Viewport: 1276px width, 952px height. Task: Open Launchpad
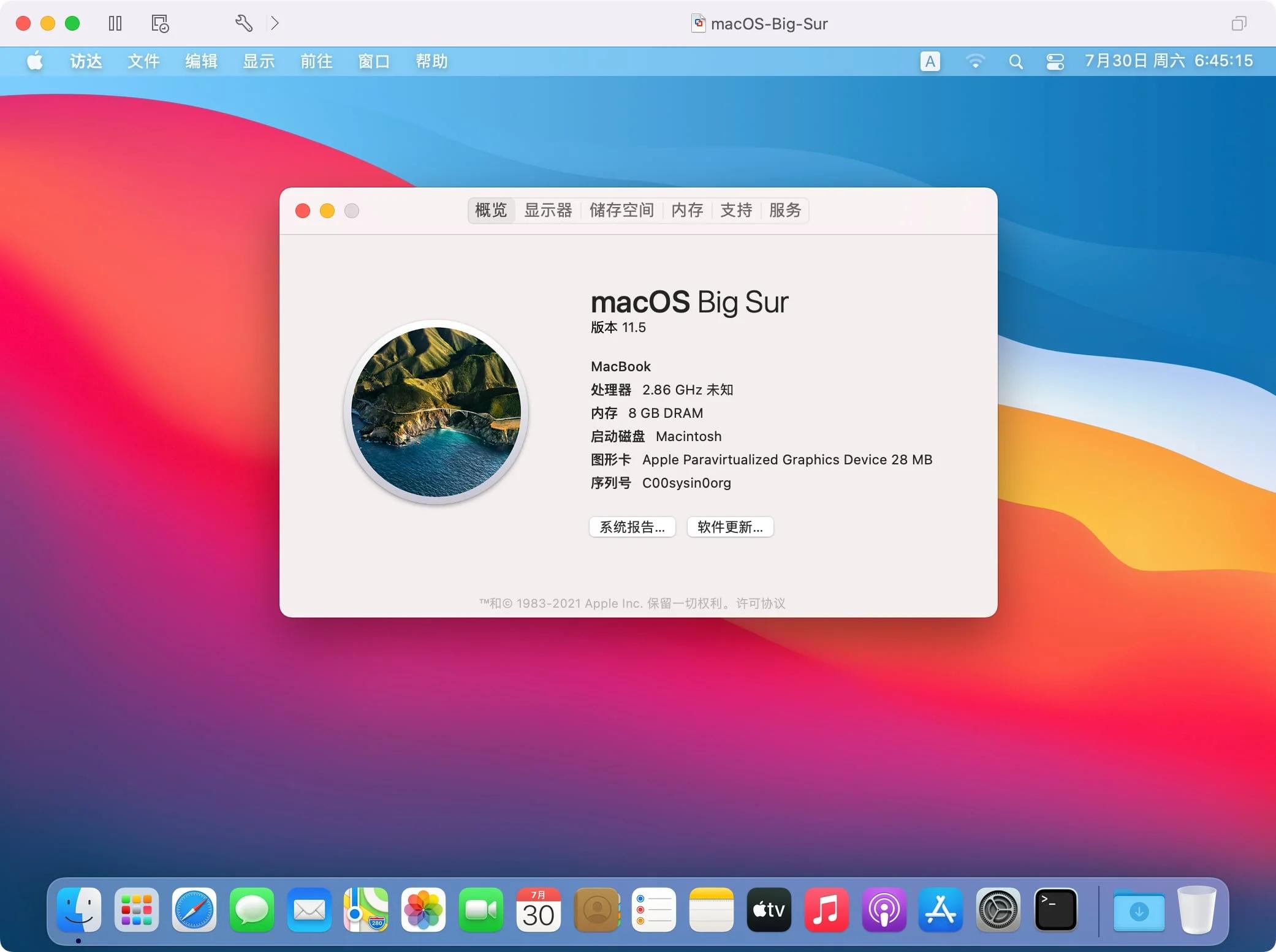(136, 910)
